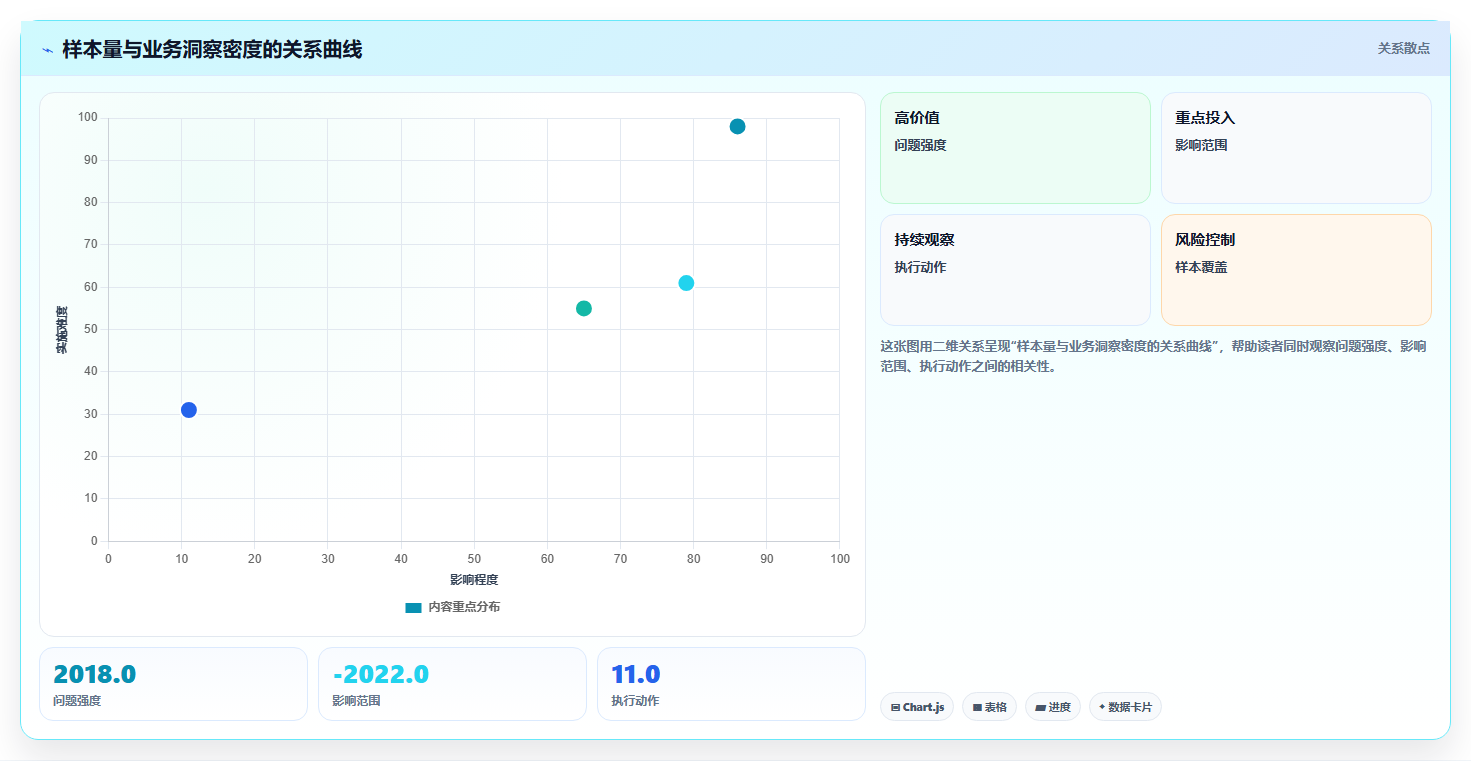Screen dimensions: 1471x761
Task: Click the 实施难度 y-axis title
Action: point(62,330)
